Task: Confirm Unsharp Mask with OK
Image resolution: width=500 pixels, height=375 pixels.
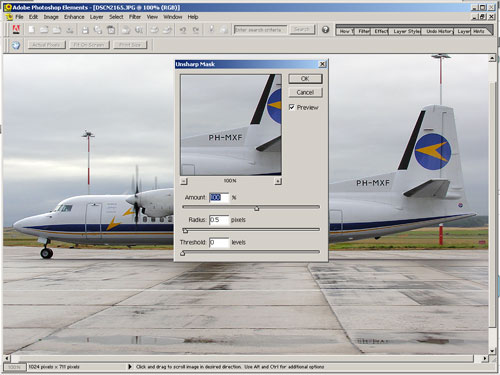Action: coord(305,79)
